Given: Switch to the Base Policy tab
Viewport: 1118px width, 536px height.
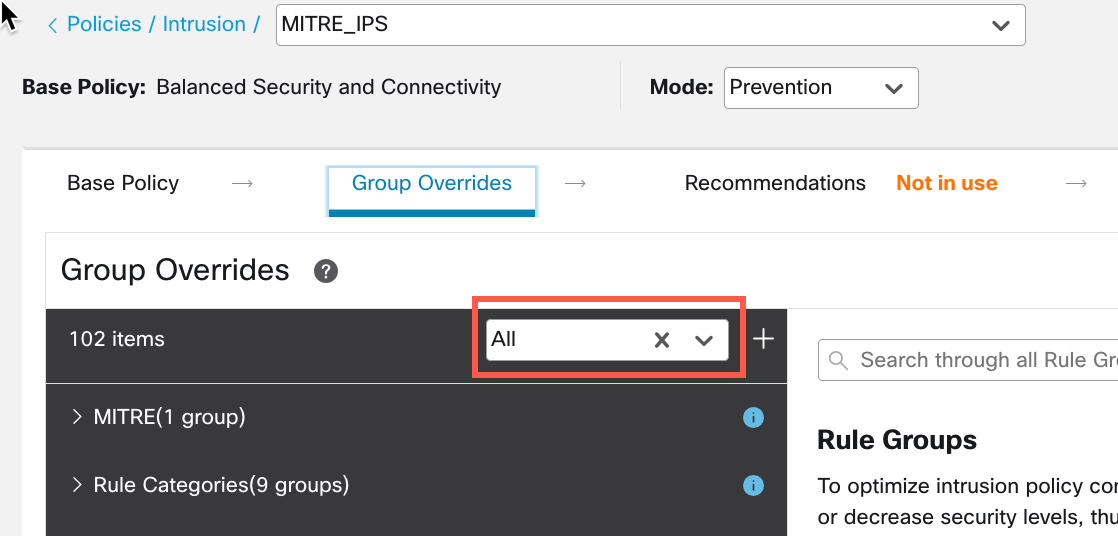Looking at the screenshot, I should 123,183.
